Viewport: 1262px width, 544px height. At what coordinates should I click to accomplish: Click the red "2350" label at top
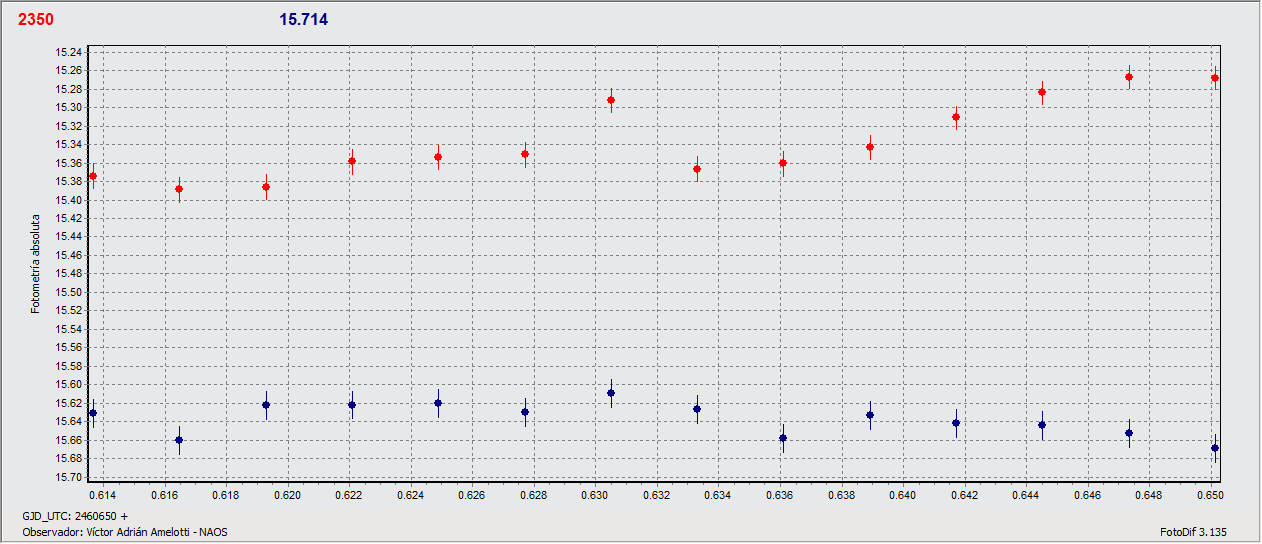click(36, 19)
